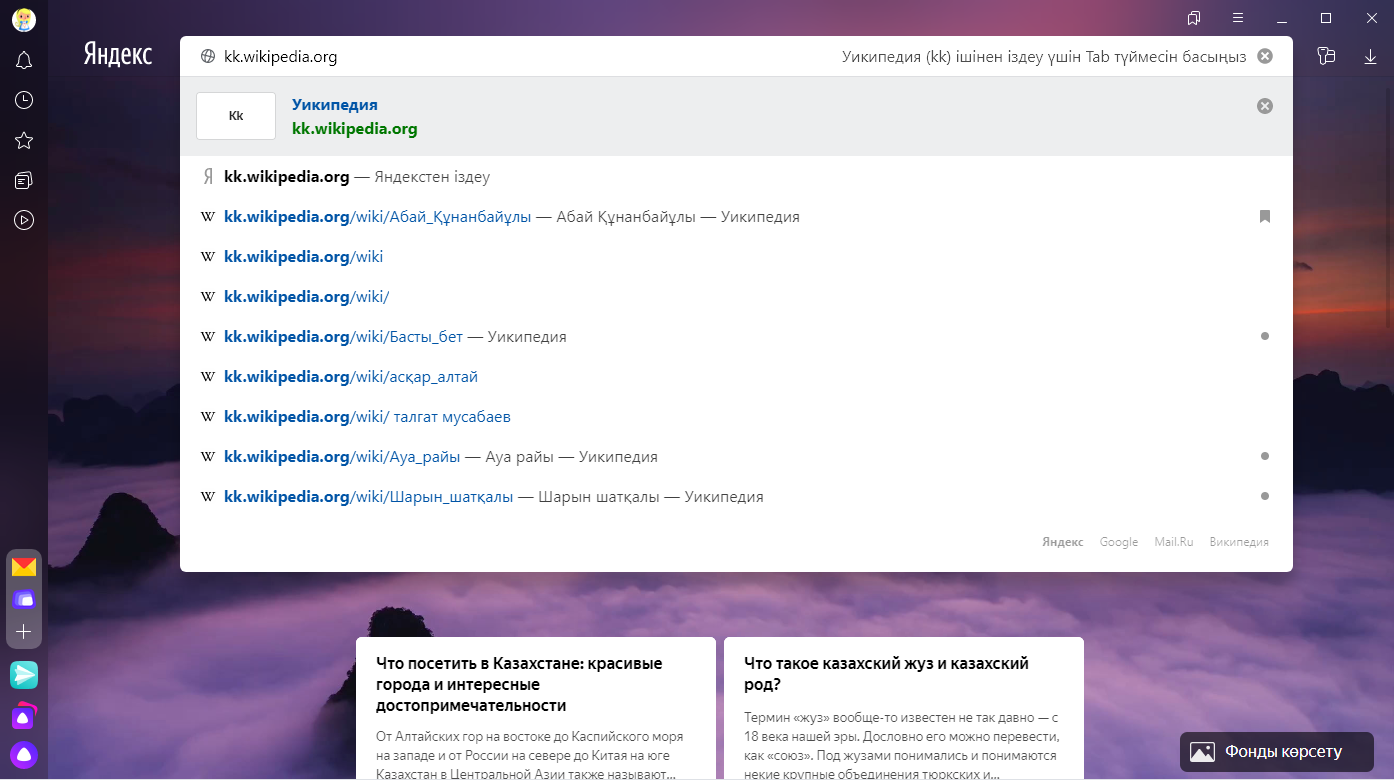Switch search engine to Google
The image size is (1394, 780).
point(1119,542)
